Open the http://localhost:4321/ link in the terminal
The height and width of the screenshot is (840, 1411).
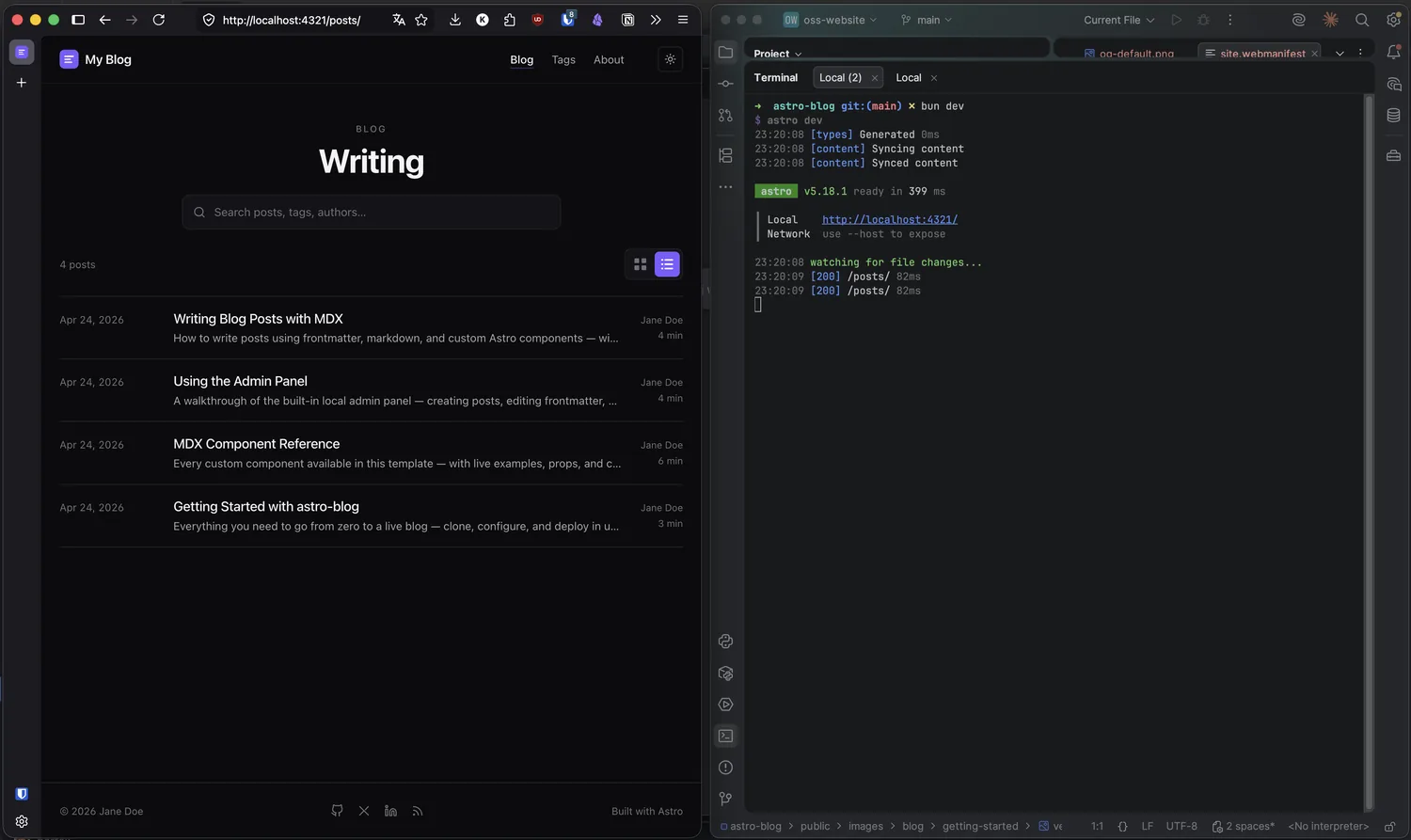889,219
